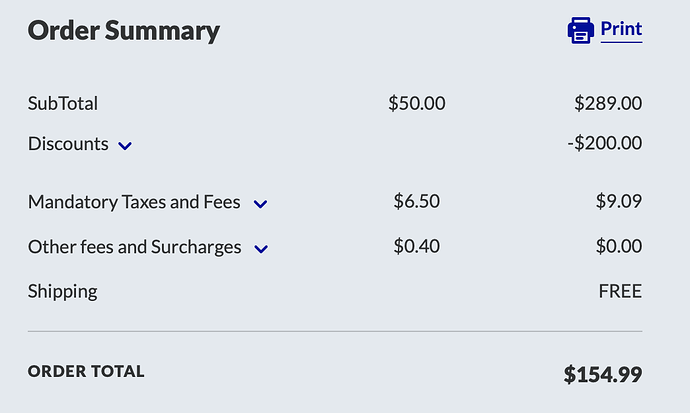The height and width of the screenshot is (413, 690).
Task: Open the Print link
Action: (x=621, y=29)
